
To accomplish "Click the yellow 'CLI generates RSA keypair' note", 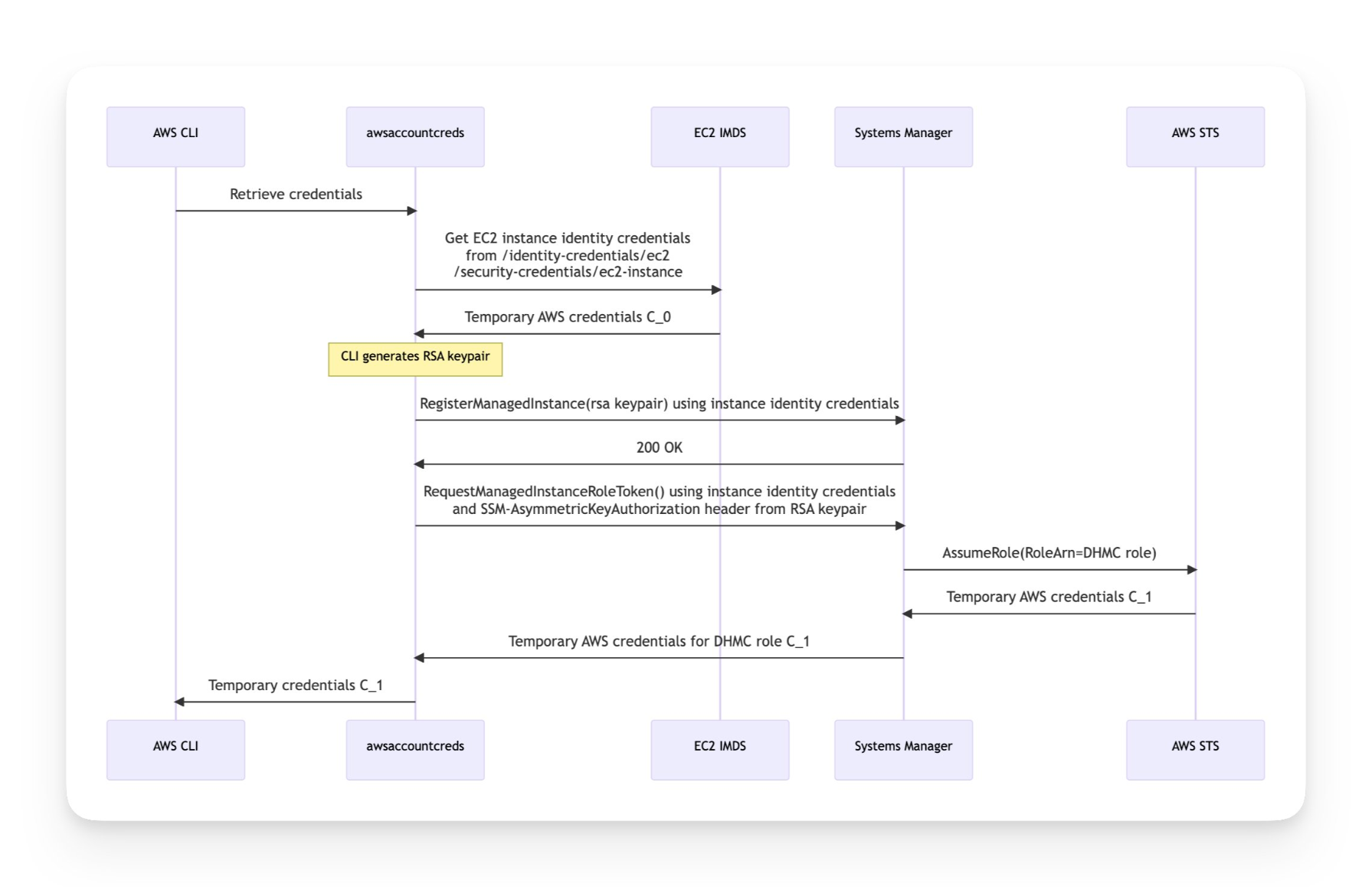I will pos(415,358).
